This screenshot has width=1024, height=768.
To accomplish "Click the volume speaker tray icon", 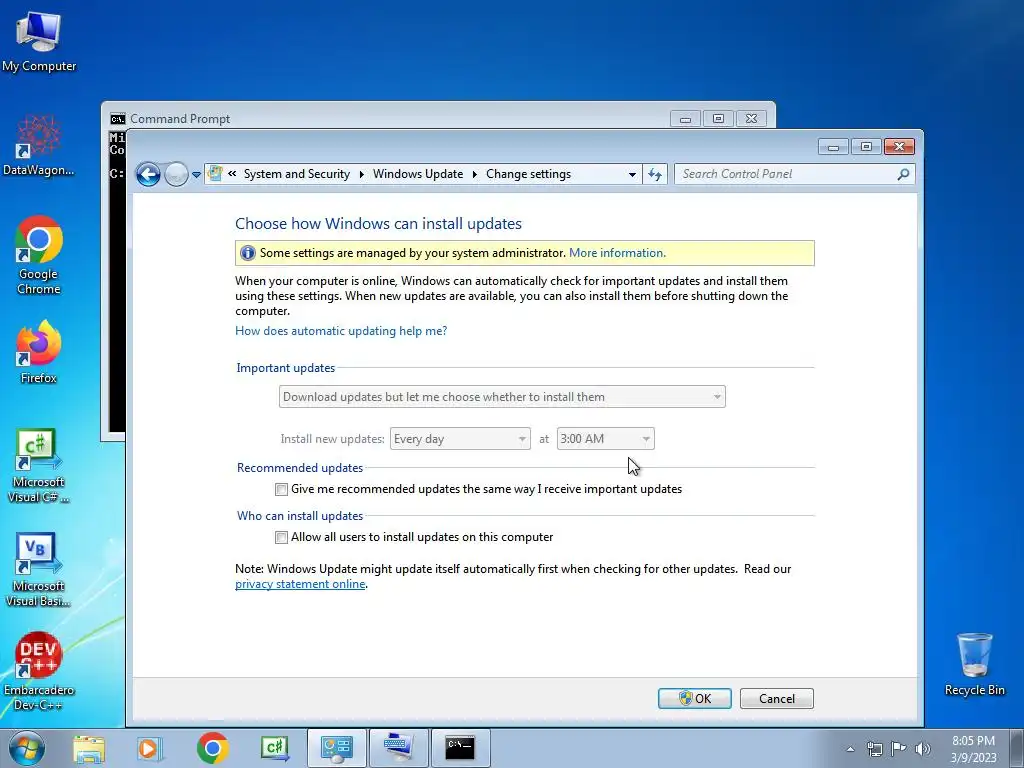I will 923,749.
